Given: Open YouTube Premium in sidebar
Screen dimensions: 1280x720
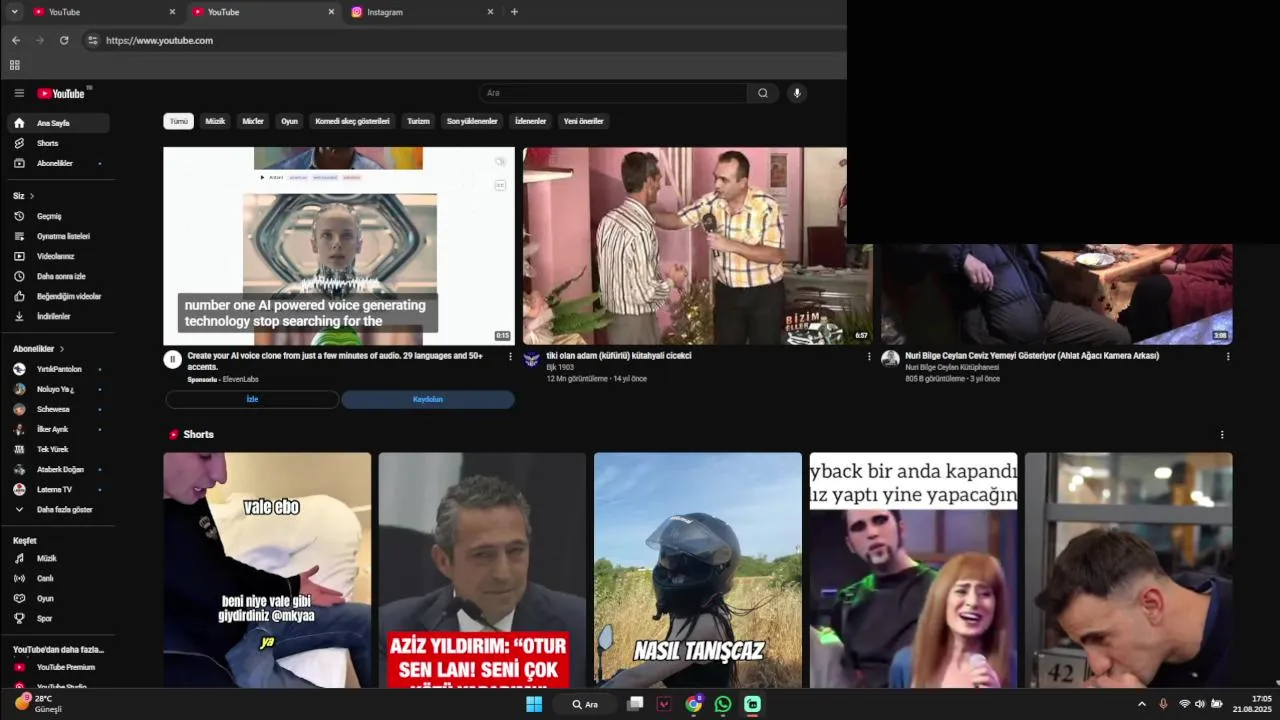Looking at the screenshot, I should point(58,667).
